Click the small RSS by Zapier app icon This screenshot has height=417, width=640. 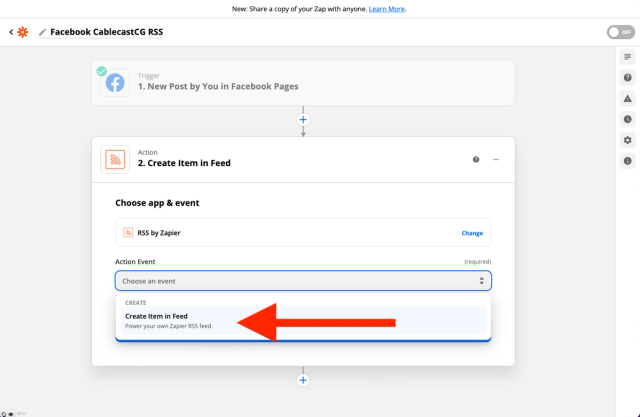coord(128,233)
